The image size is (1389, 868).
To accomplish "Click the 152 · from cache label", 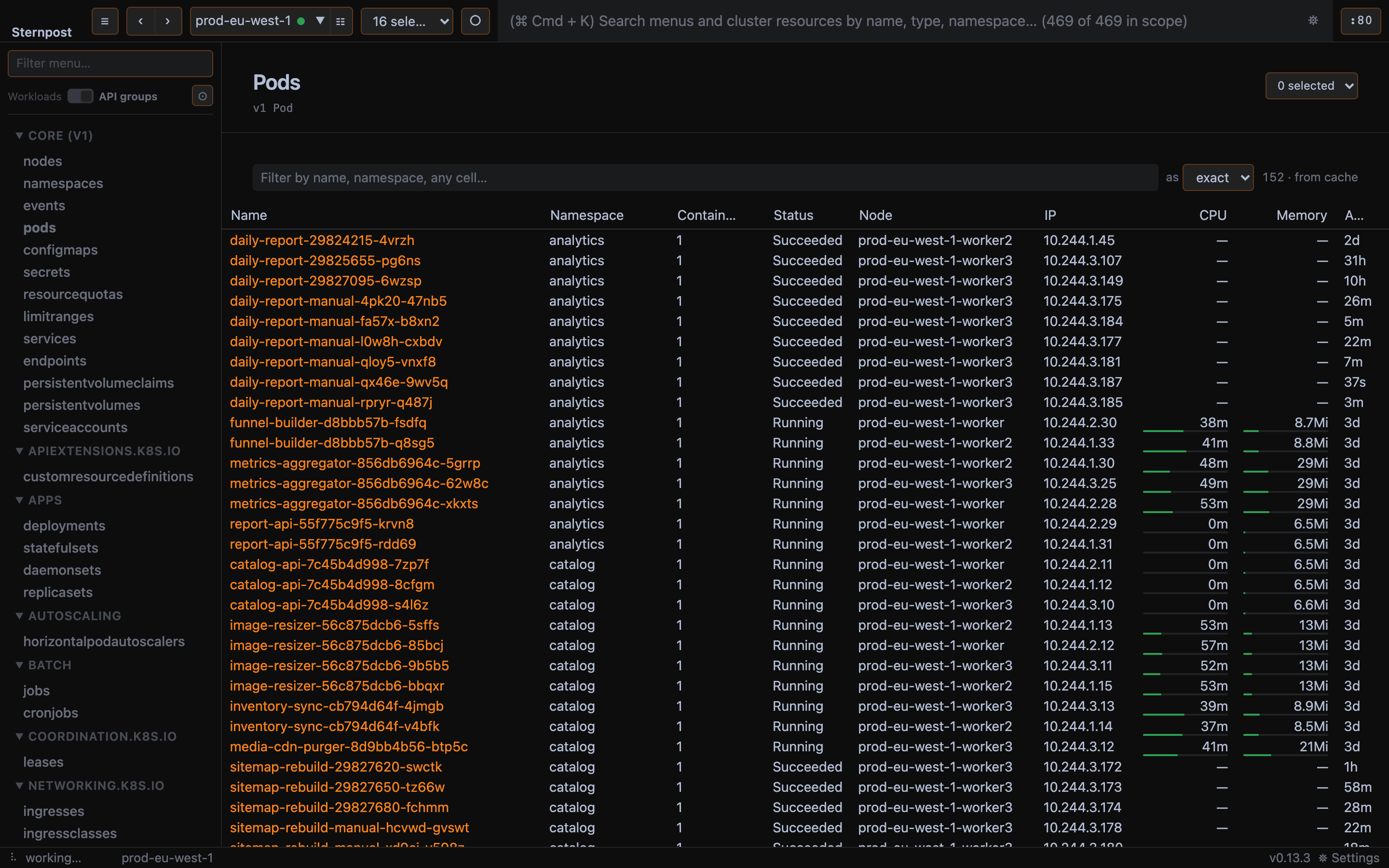I will click(x=1310, y=177).
